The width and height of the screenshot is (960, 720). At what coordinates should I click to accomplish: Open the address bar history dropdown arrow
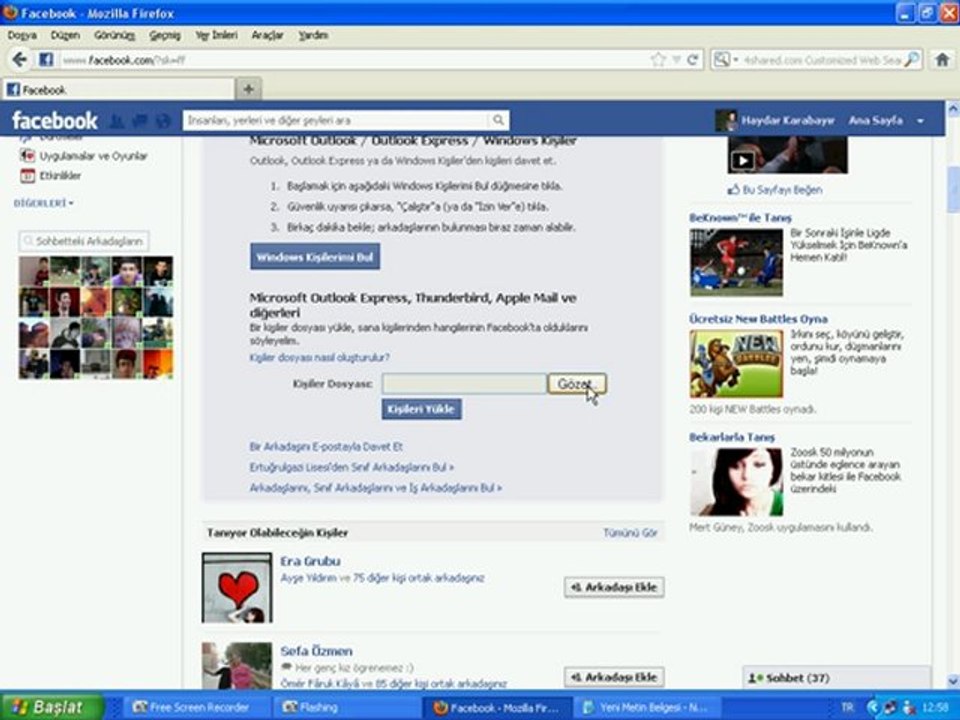coord(677,59)
